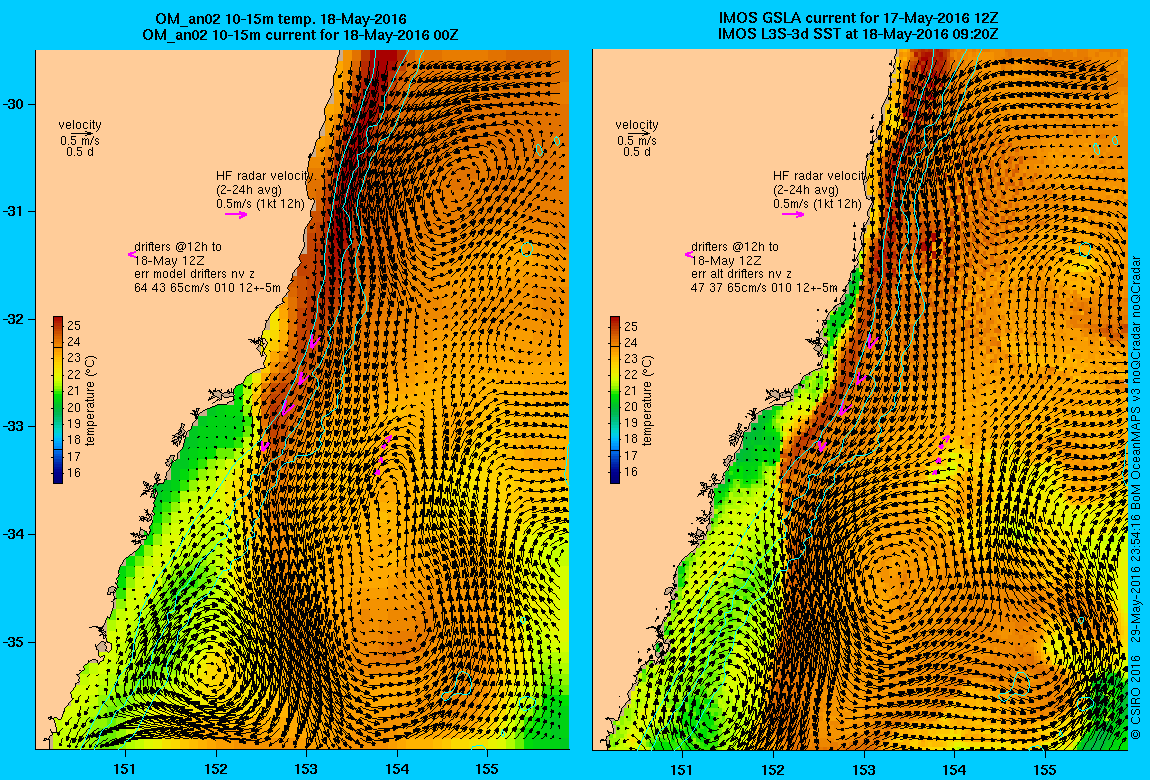
Task: Click the magenta drifter marker beside right drifters legend
Action: [689, 254]
